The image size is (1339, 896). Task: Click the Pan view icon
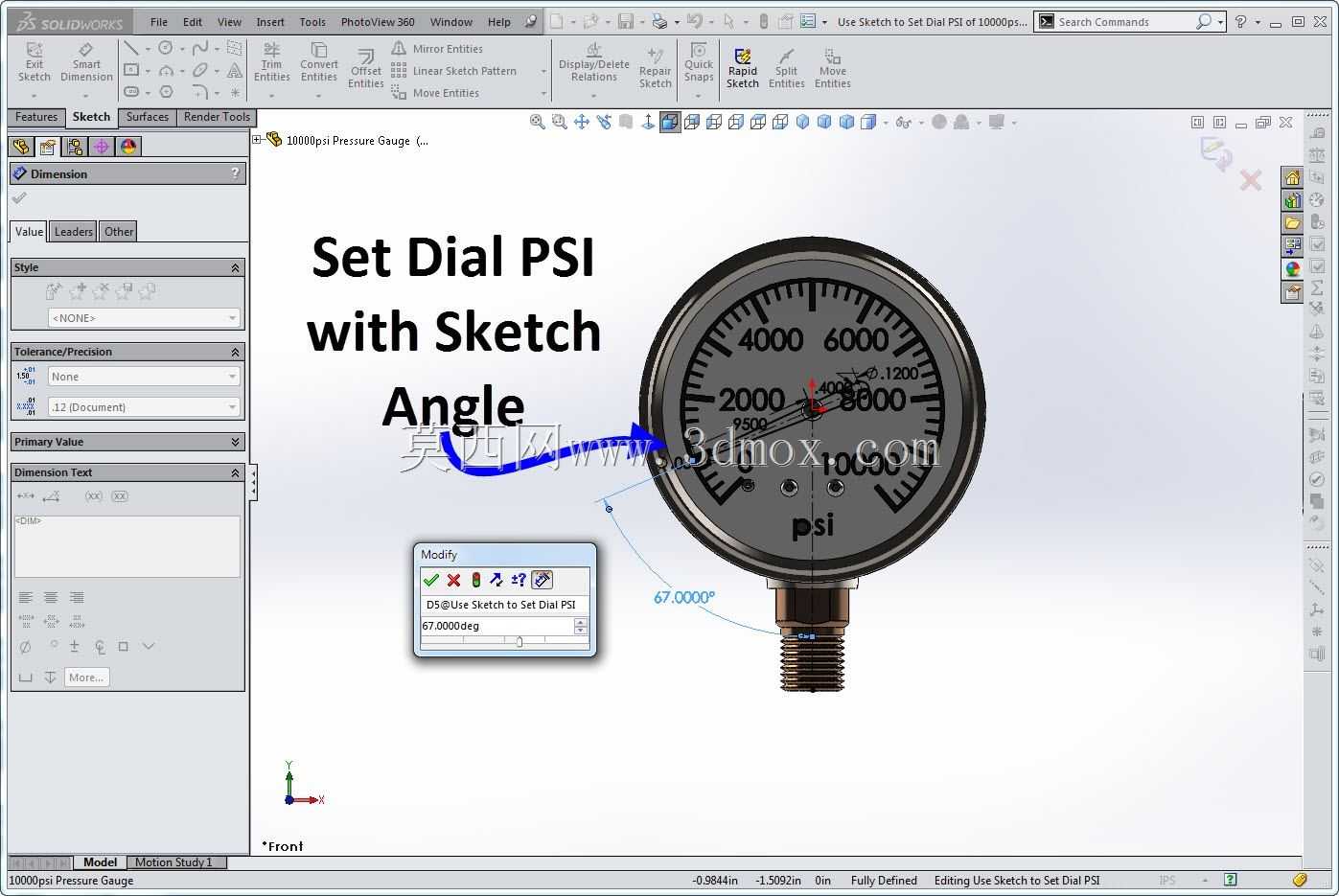[582, 122]
